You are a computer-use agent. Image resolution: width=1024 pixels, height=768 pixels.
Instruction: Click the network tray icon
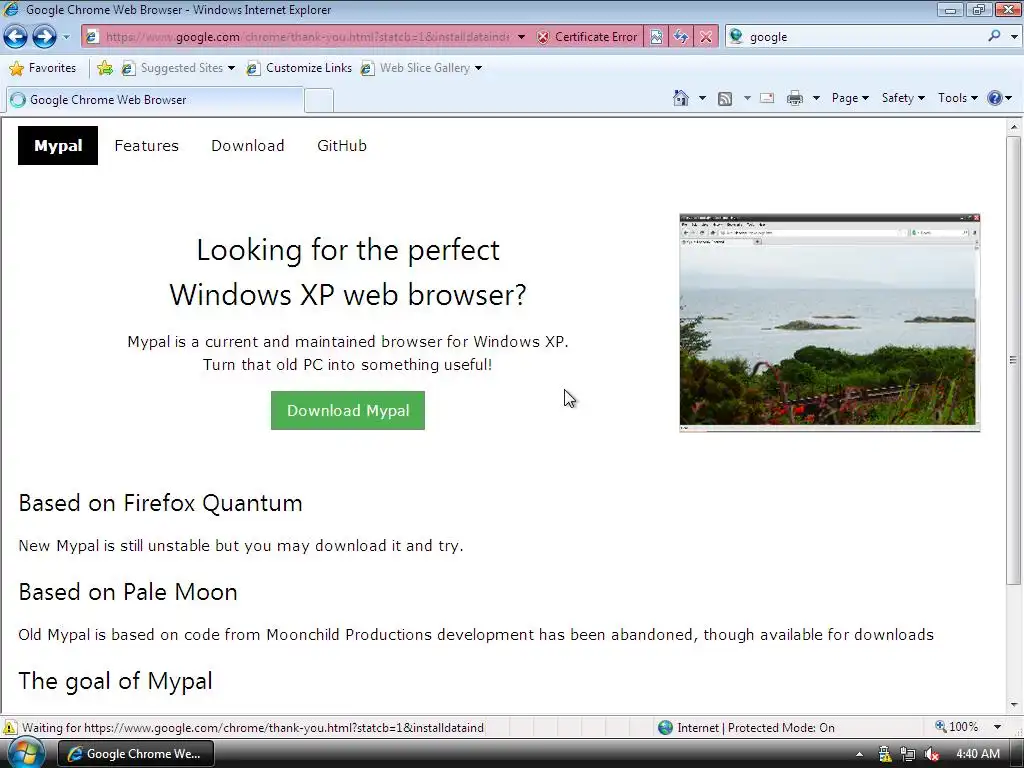(908, 754)
